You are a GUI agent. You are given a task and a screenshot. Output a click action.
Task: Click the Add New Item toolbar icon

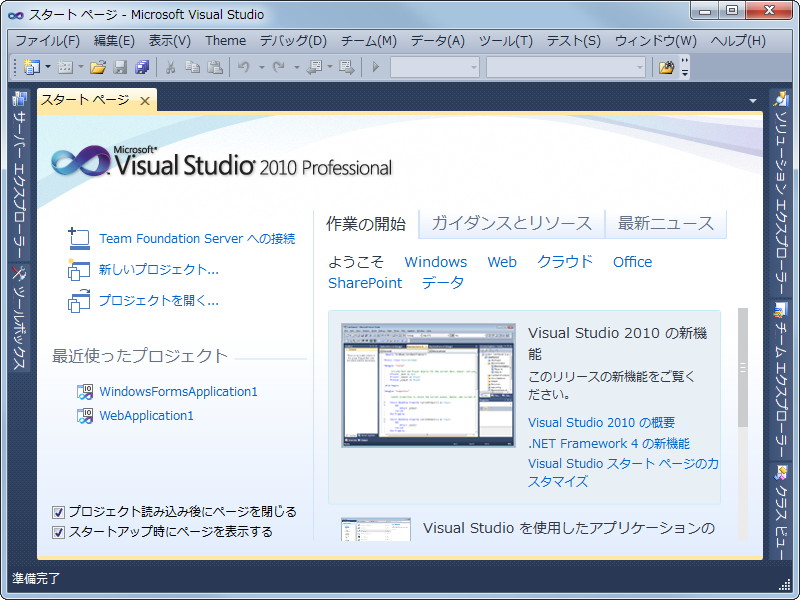pos(65,67)
